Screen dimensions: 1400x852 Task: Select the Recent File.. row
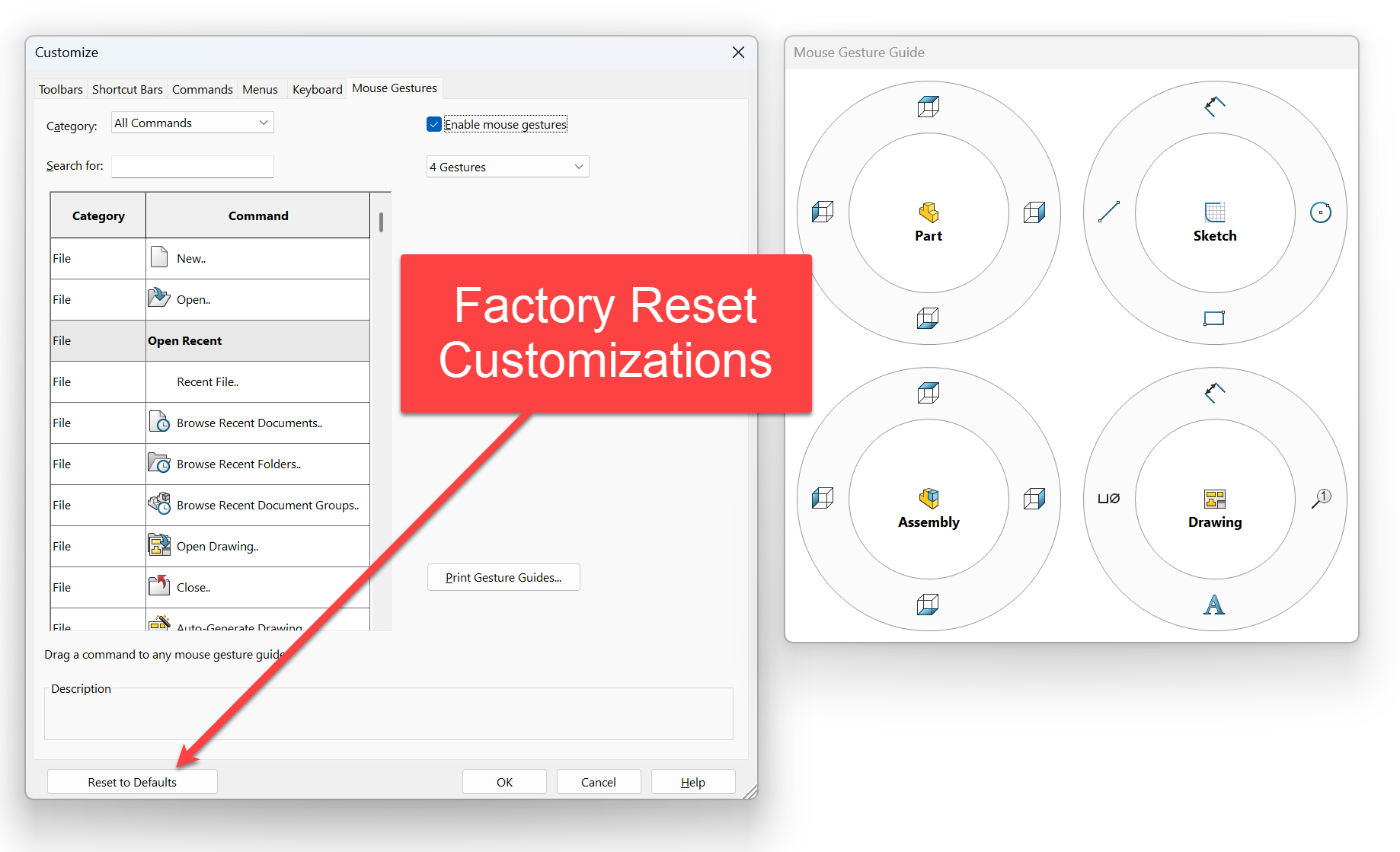[210, 381]
